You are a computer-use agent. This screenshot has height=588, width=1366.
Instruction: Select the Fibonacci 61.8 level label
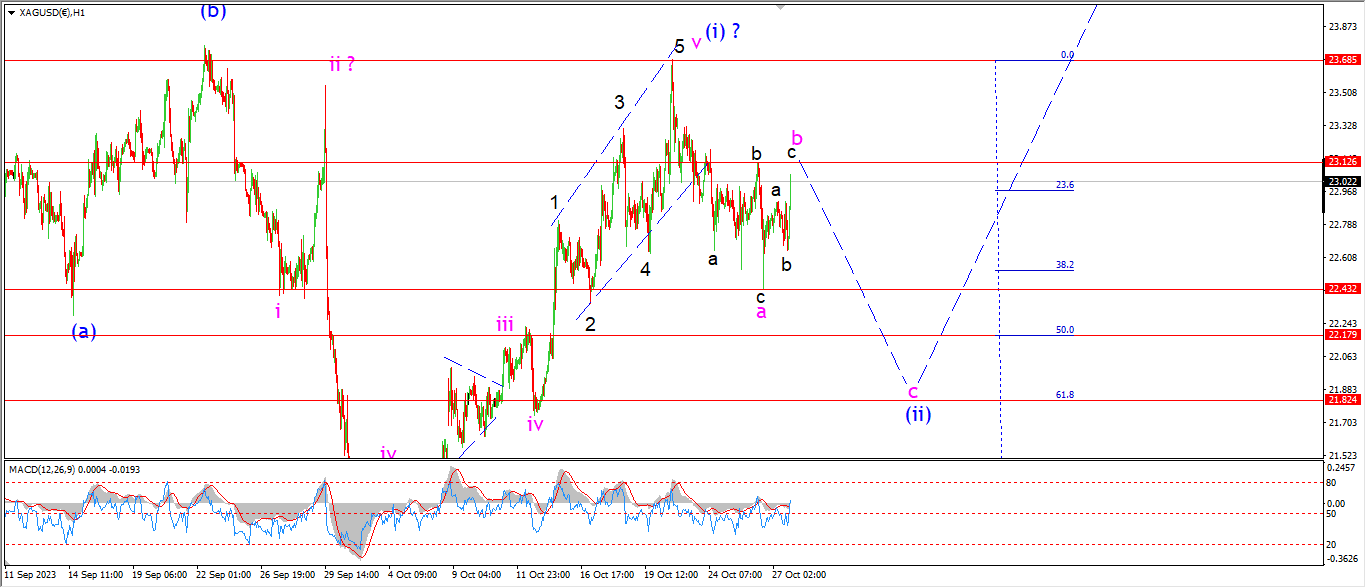[1065, 394]
